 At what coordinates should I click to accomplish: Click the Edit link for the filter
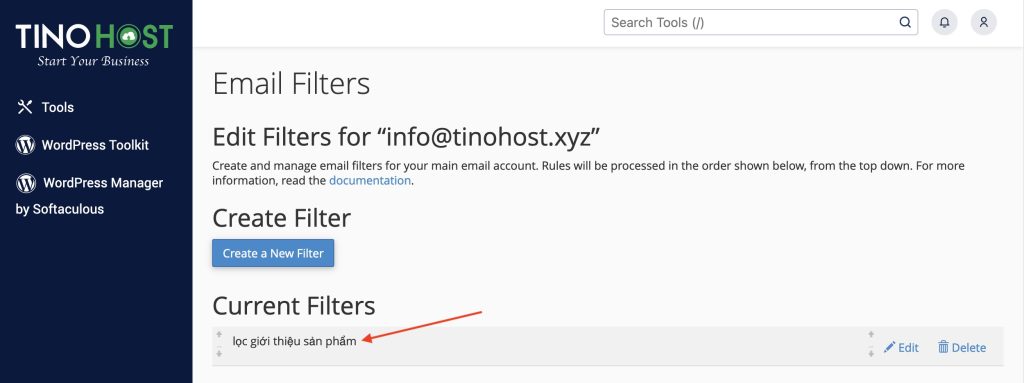[901, 348]
